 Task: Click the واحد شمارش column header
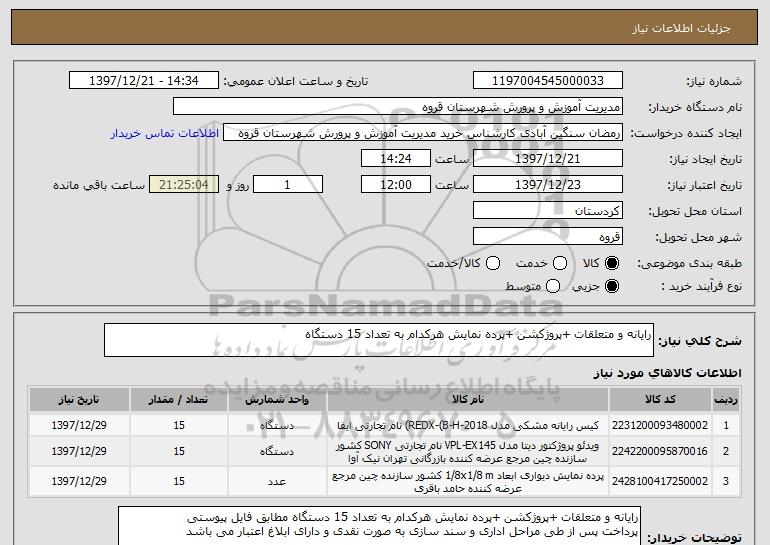click(277, 400)
